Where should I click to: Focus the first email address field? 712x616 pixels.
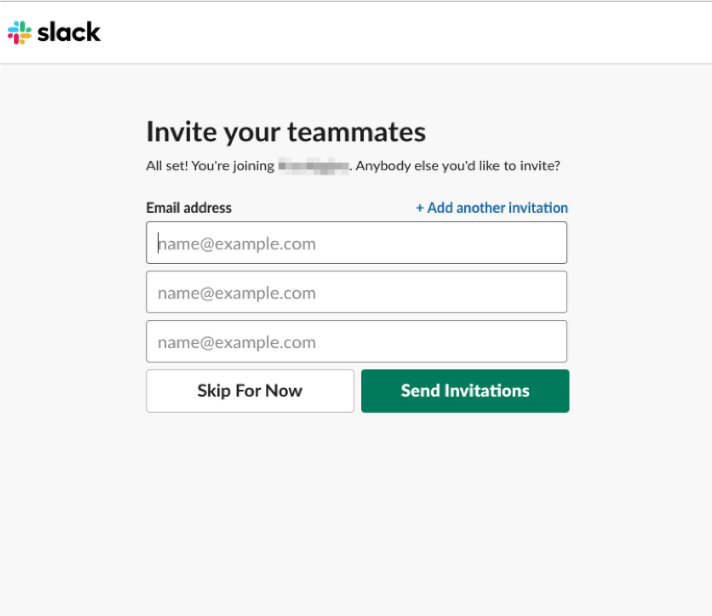tap(356, 242)
